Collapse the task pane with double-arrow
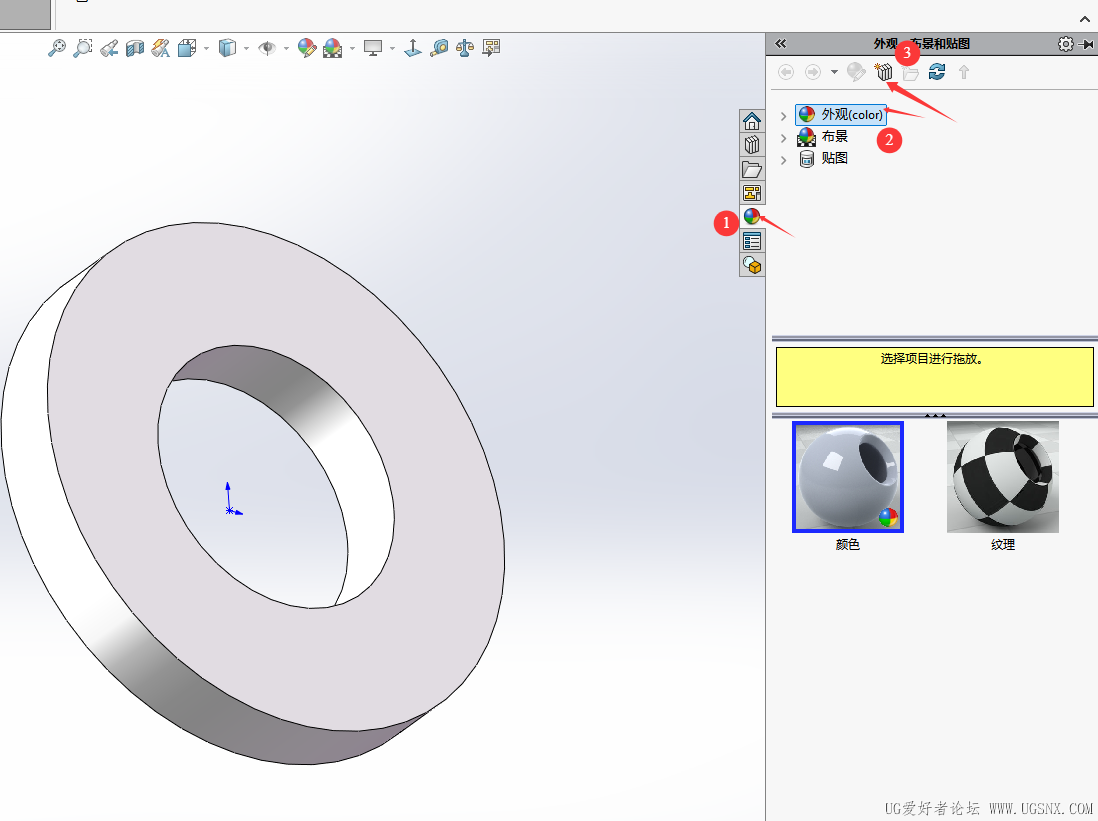 tap(781, 43)
